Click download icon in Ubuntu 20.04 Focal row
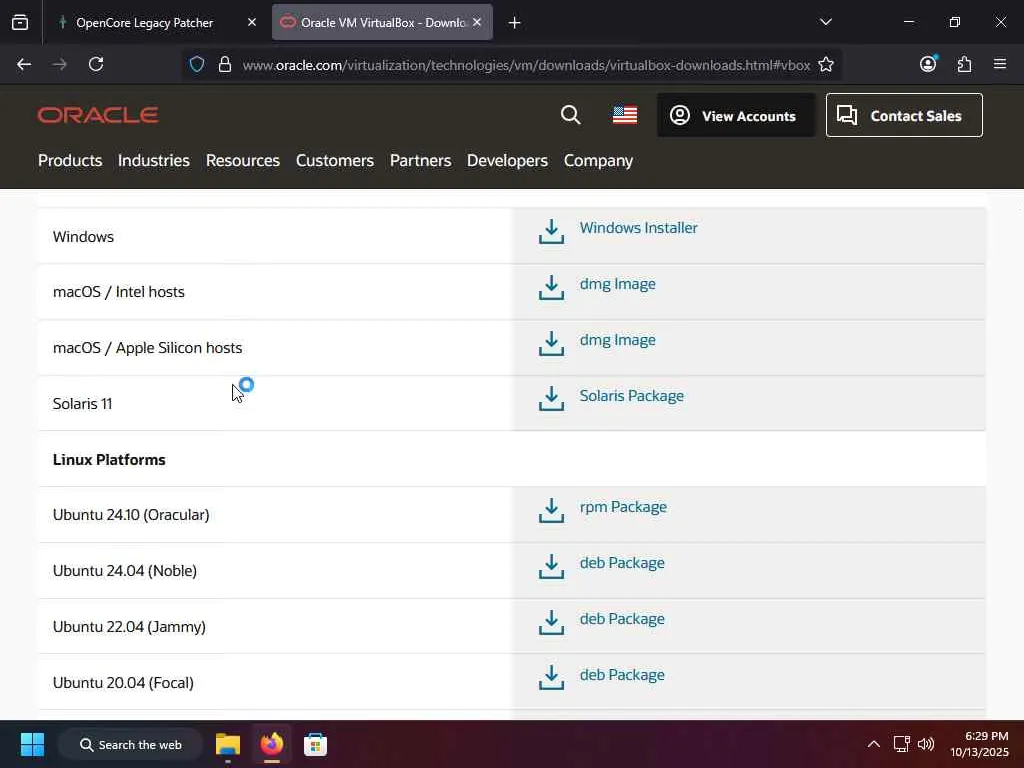The width and height of the screenshot is (1024, 768). coord(551,678)
